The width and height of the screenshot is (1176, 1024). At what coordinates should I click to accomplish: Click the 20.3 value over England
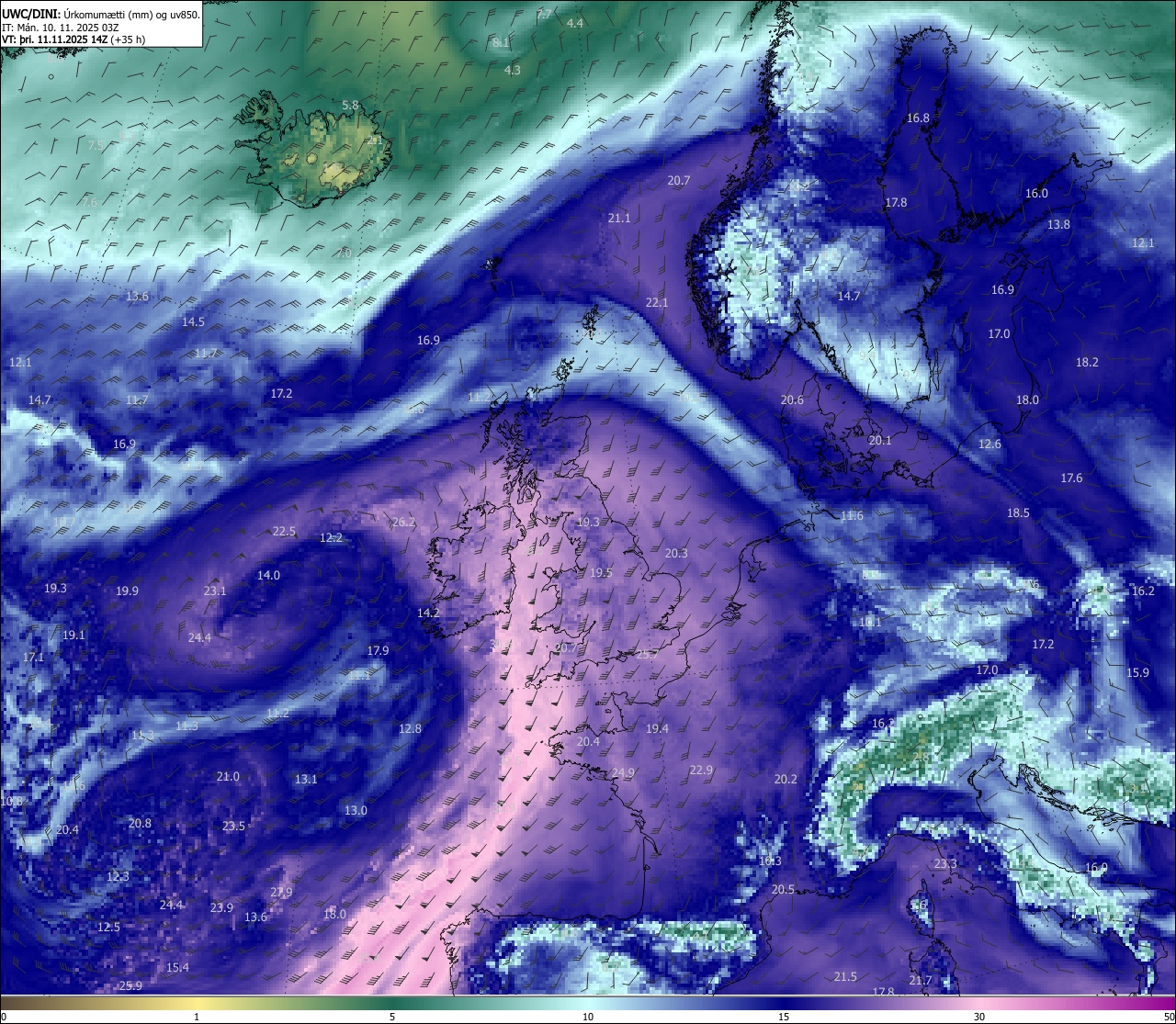coord(675,553)
